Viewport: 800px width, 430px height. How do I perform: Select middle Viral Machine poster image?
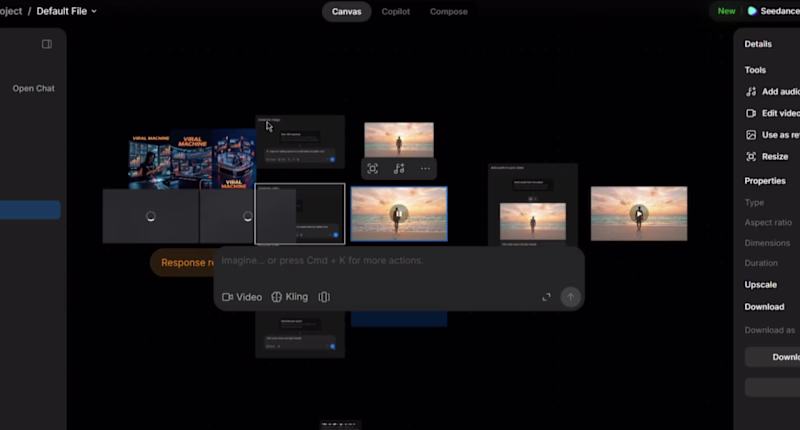point(191,160)
